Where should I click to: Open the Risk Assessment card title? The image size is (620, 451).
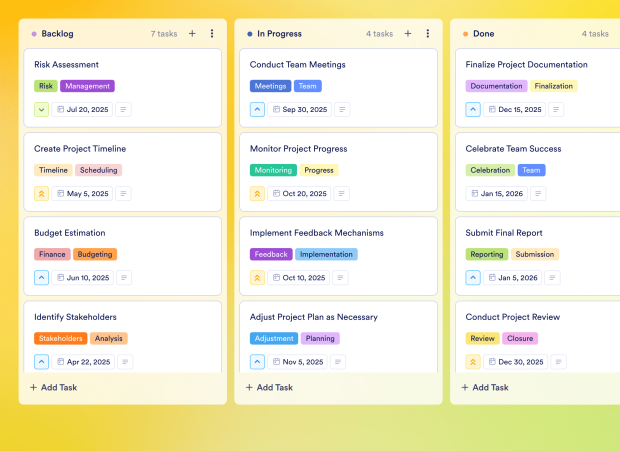tap(66, 64)
